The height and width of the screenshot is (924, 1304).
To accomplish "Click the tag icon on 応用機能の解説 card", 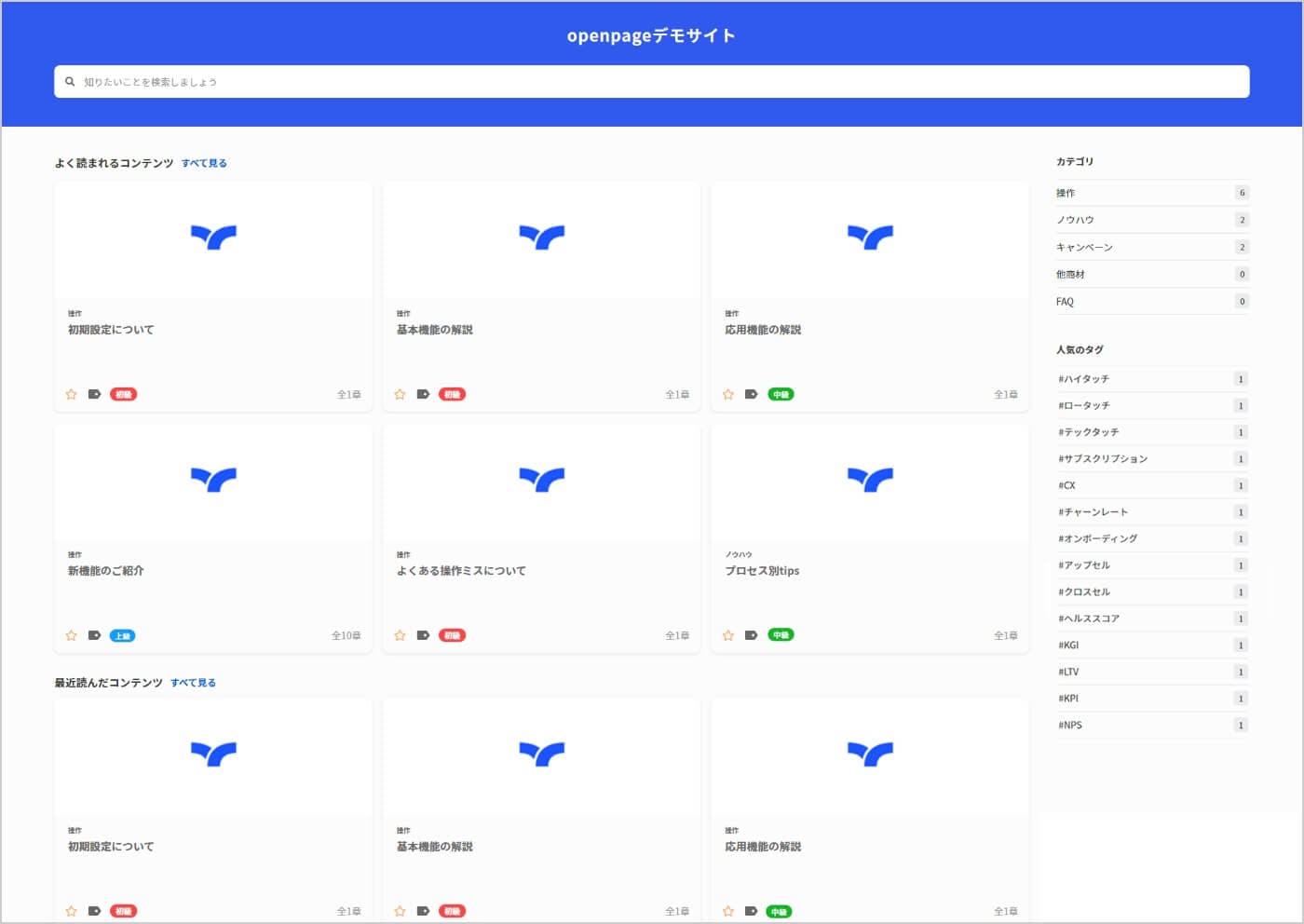I will point(751,394).
